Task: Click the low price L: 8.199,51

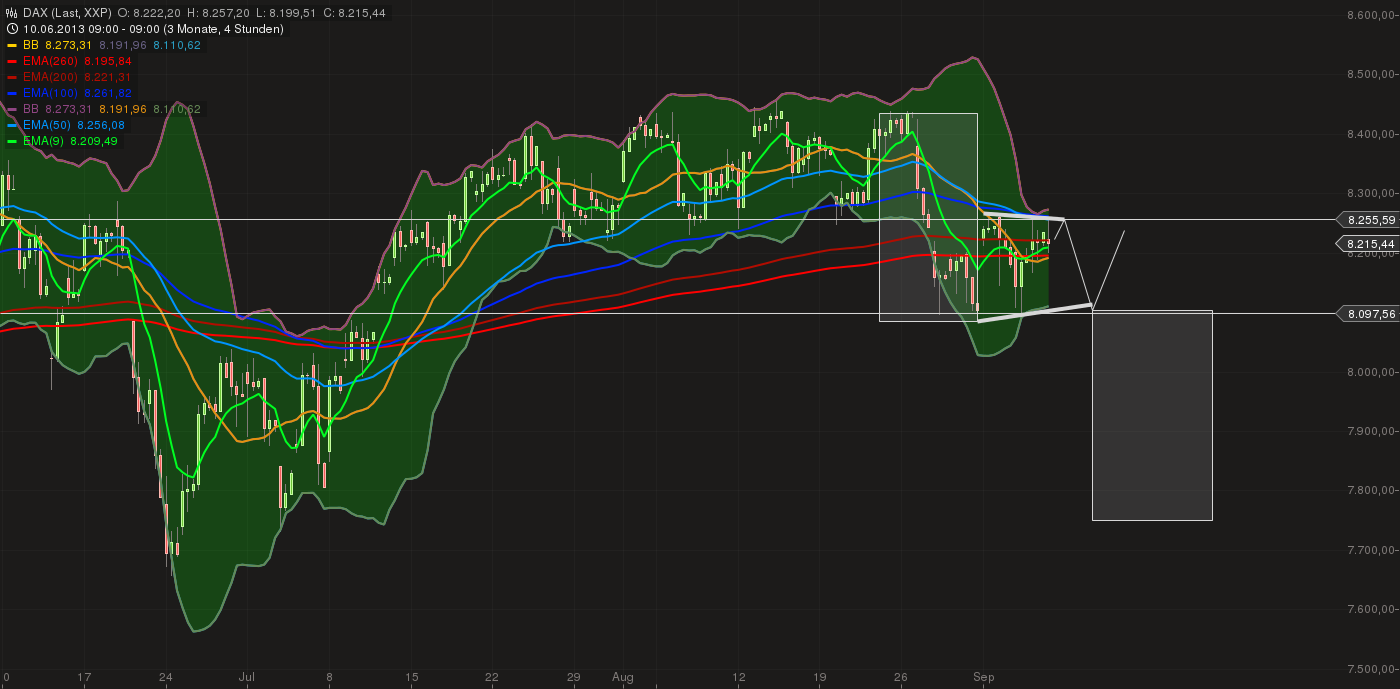Action: click(286, 13)
